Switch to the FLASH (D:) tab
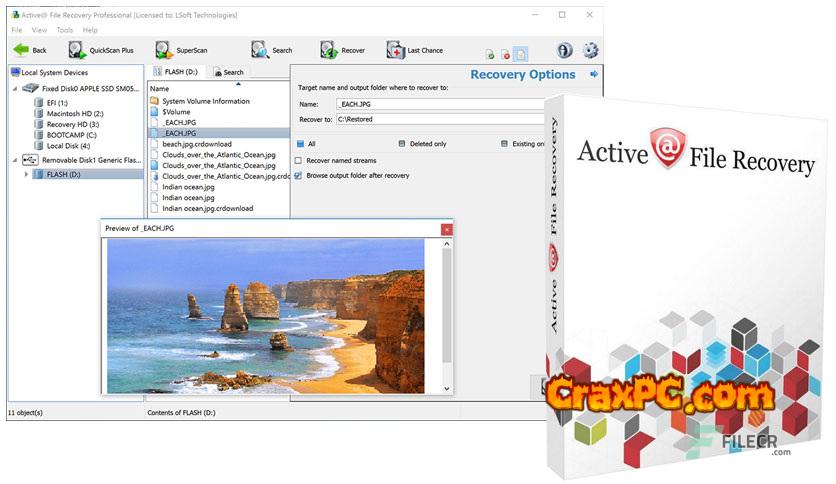 tap(175, 72)
